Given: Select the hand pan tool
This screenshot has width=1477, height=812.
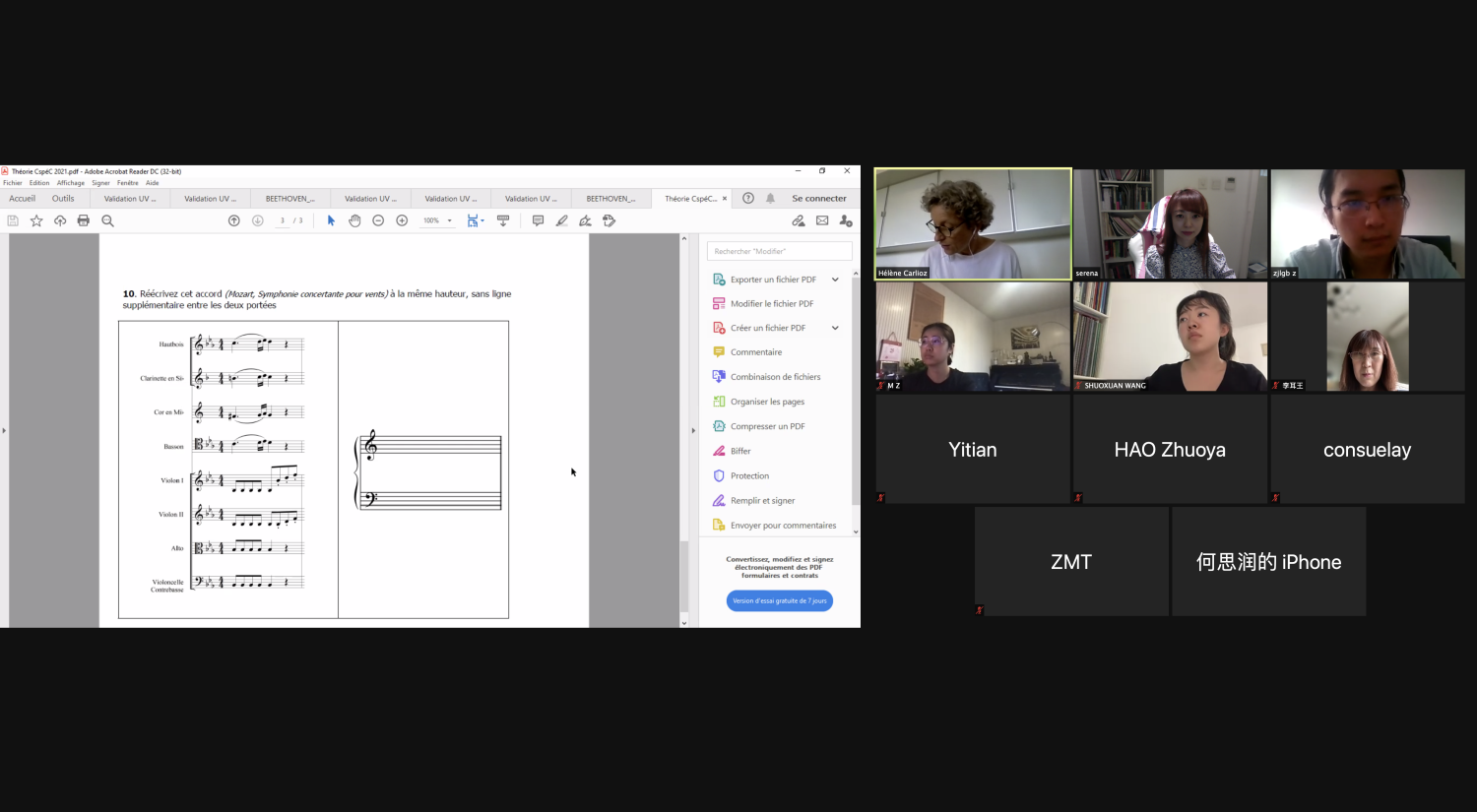Looking at the screenshot, I should click(x=354, y=220).
